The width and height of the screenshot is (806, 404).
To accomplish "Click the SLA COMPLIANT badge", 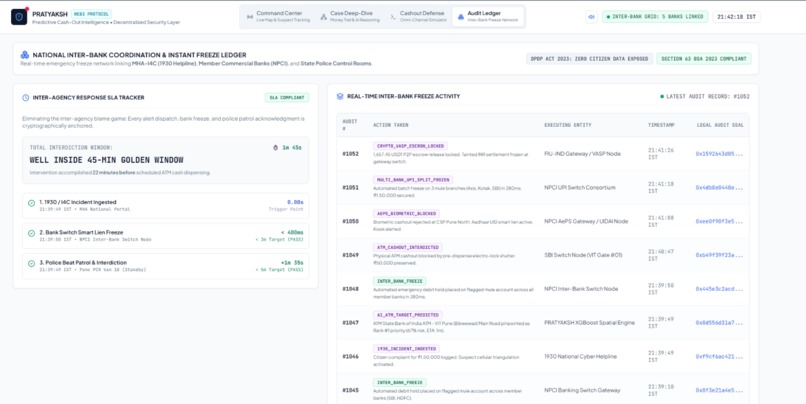I will point(287,98).
